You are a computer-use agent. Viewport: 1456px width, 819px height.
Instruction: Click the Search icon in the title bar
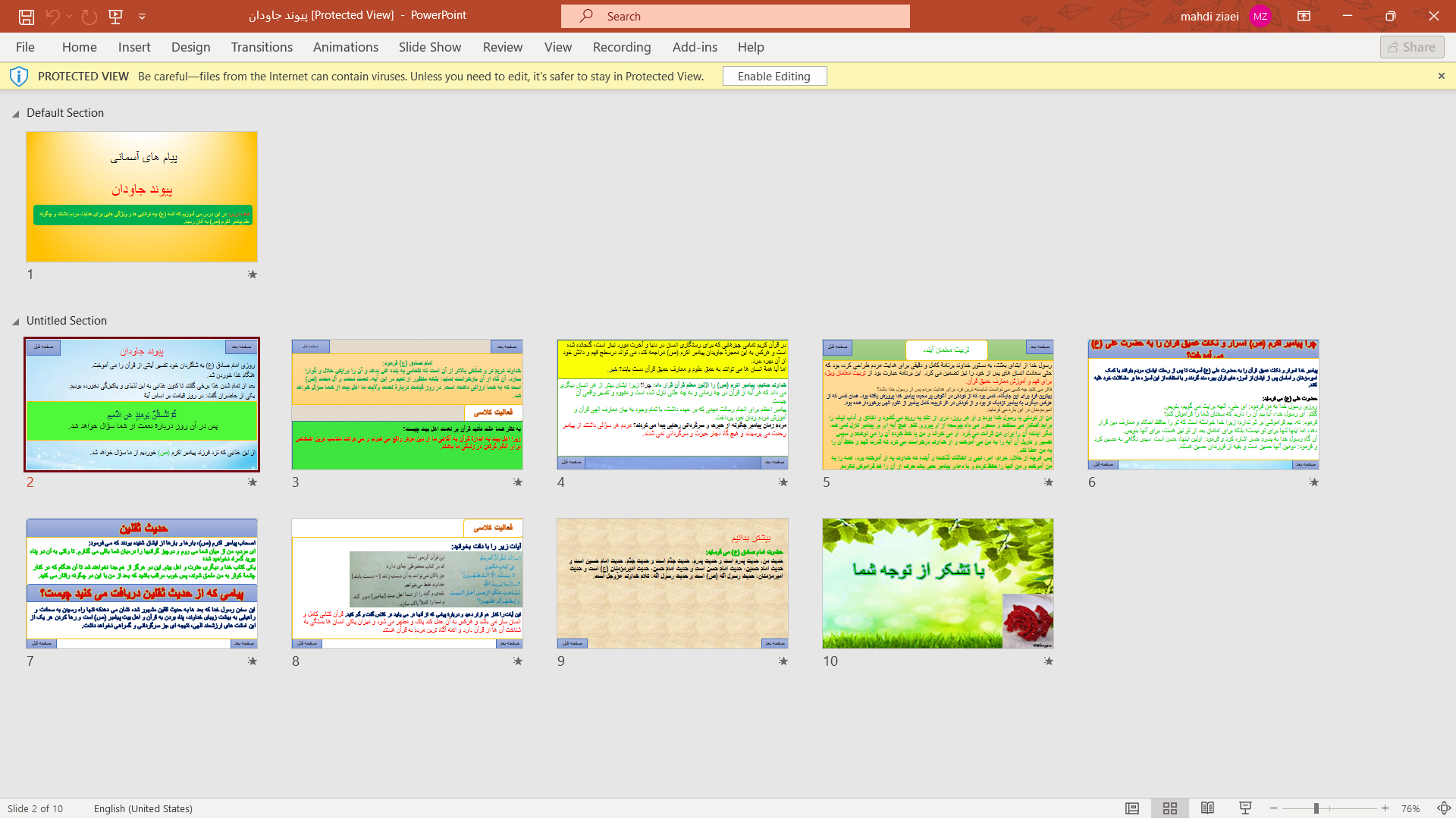click(x=587, y=16)
